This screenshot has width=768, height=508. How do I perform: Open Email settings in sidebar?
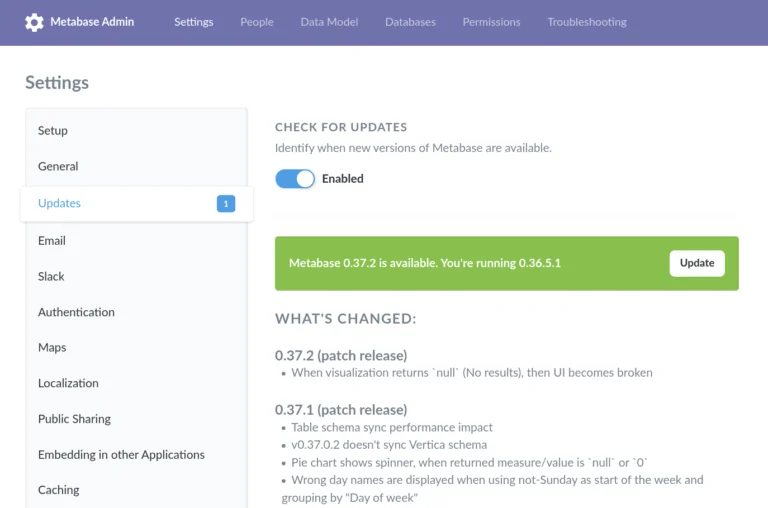tap(136, 241)
